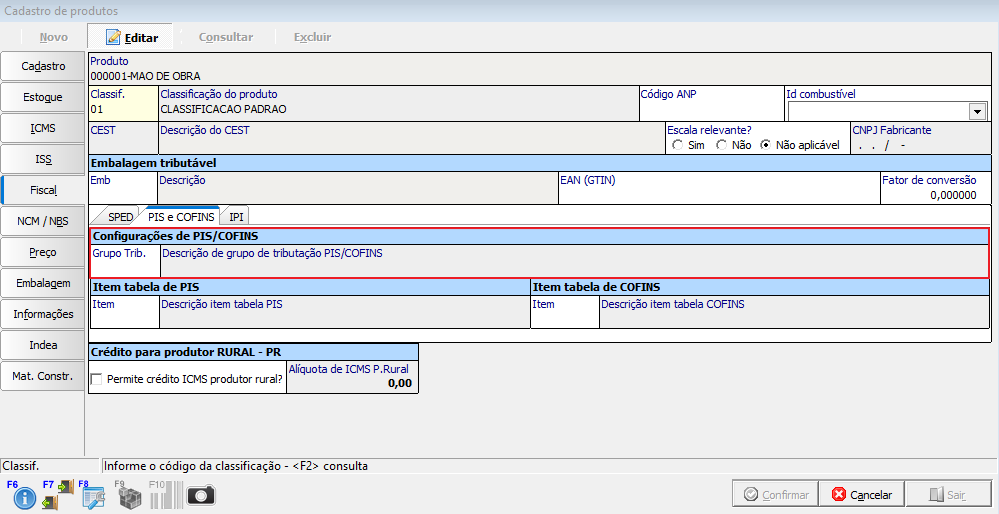Open the Id combustível dropdown
The height and width of the screenshot is (514, 999).
(x=977, y=112)
